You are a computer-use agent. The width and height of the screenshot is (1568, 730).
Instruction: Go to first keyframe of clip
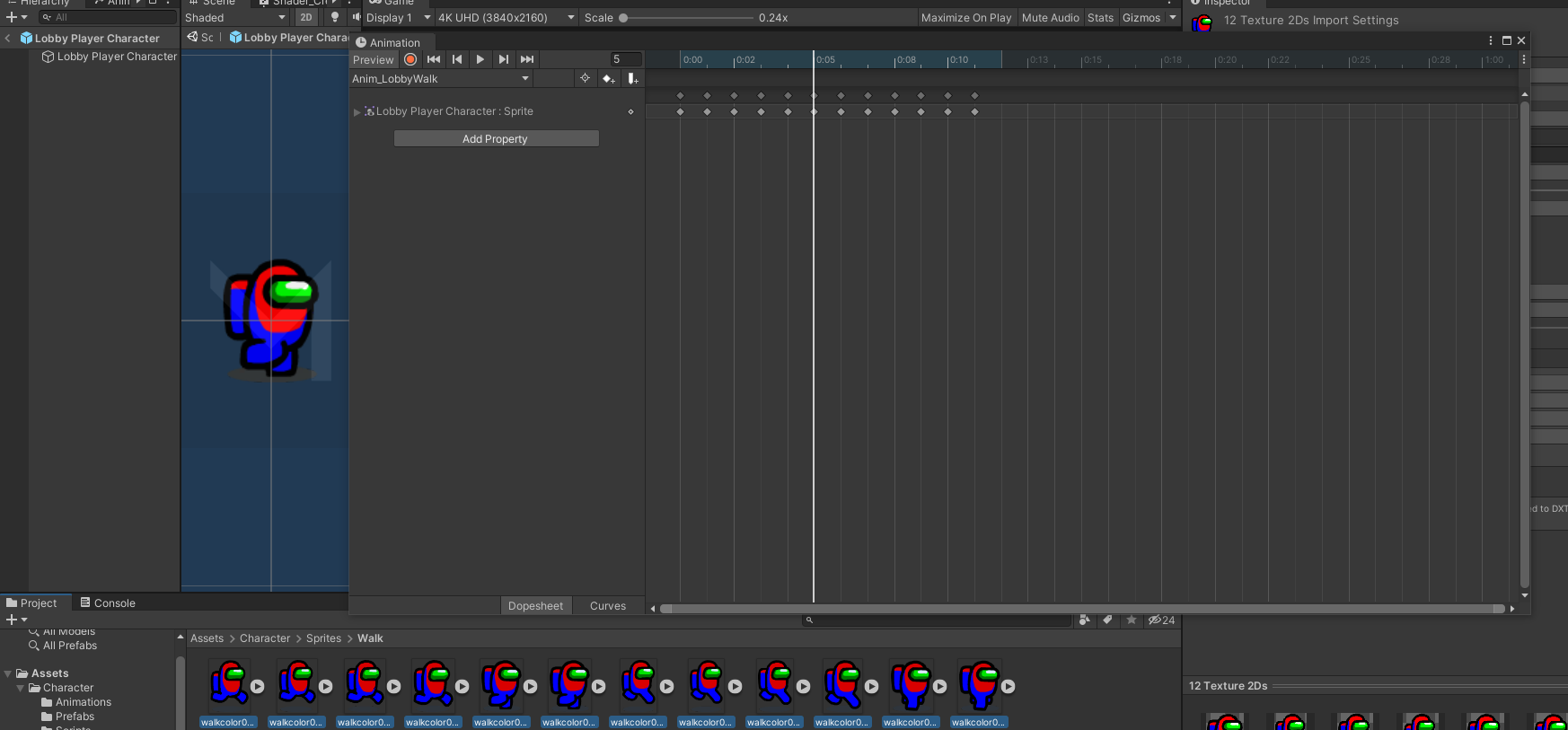pos(434,59)
